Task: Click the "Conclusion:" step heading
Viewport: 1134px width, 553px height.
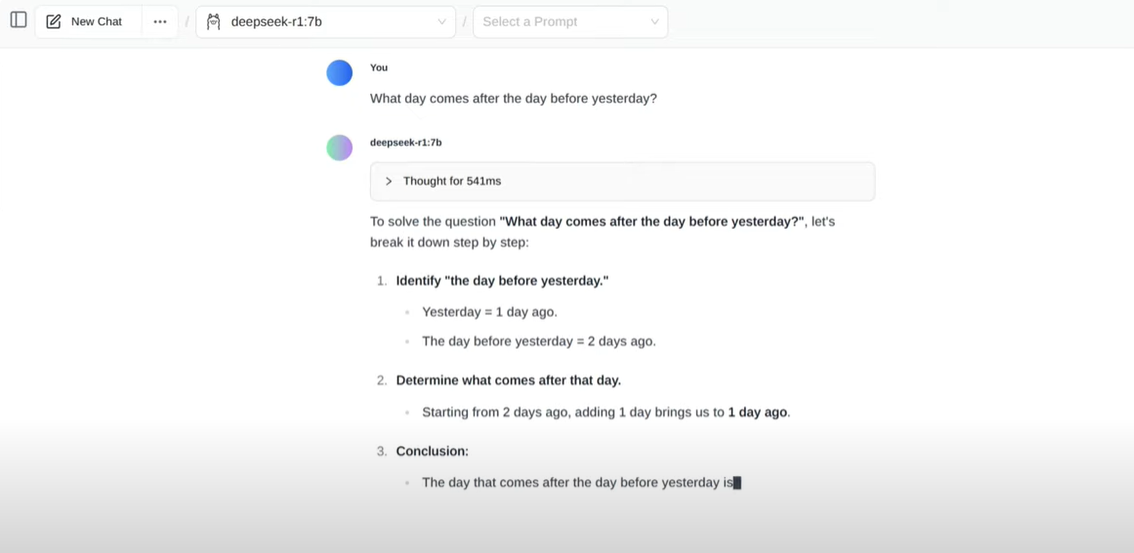Action: click(432, 451)
